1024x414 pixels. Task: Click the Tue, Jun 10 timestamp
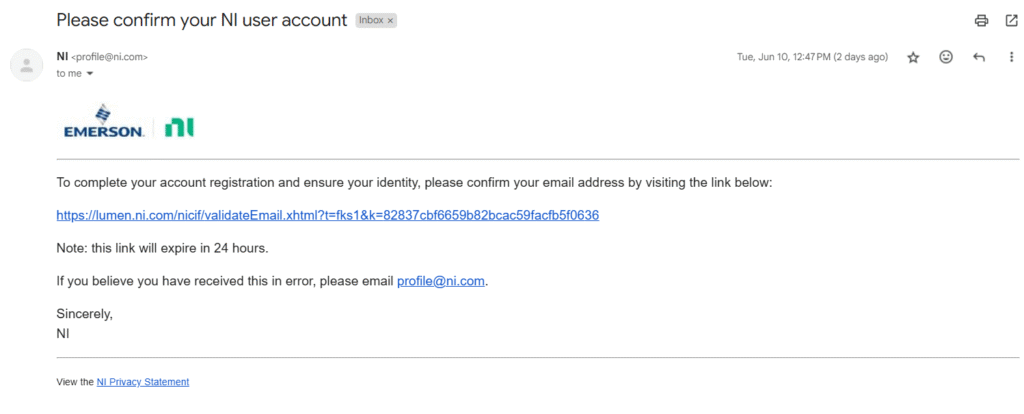click(812, 57)
